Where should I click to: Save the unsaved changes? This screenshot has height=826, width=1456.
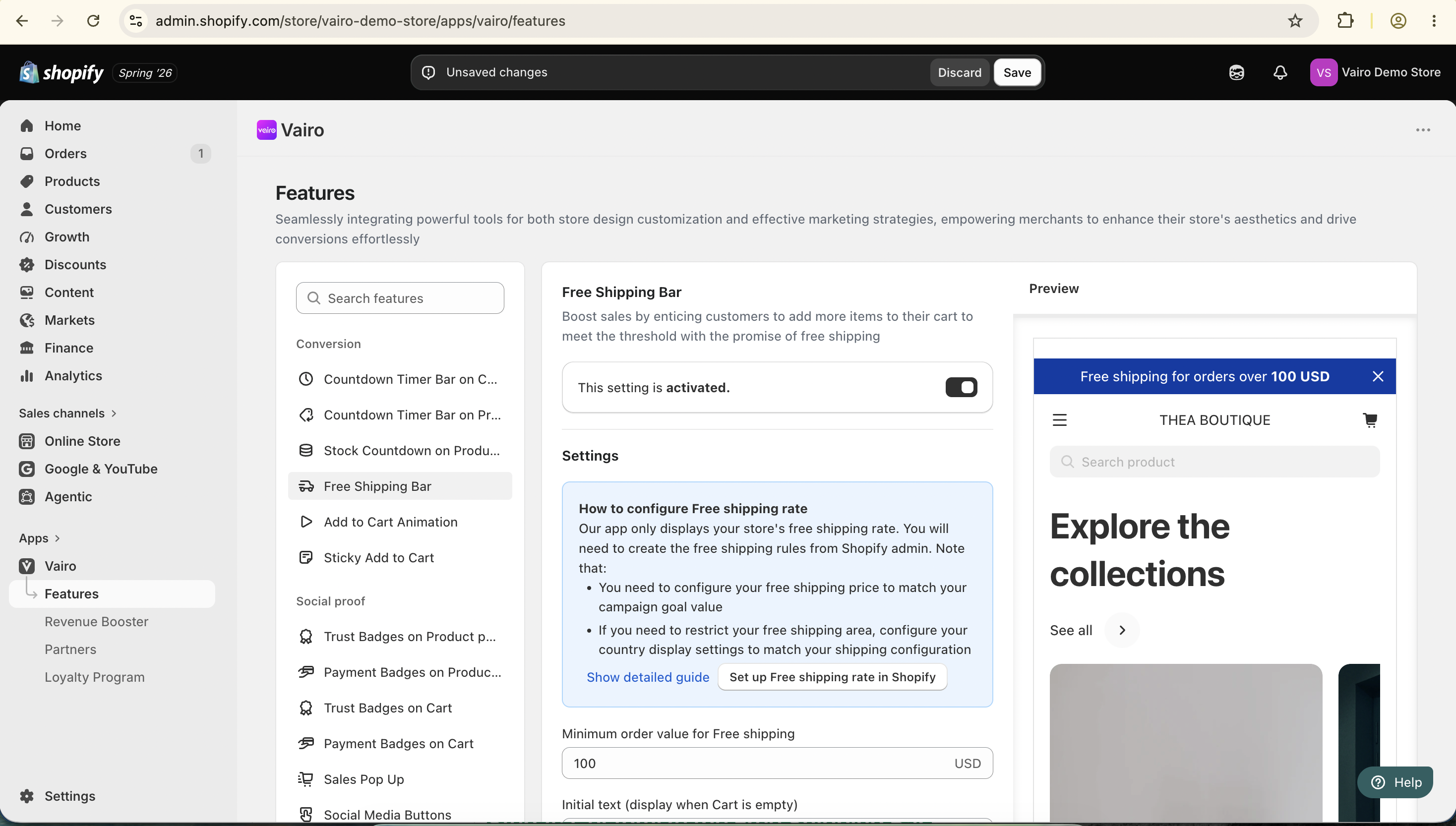click(1017, 72)
